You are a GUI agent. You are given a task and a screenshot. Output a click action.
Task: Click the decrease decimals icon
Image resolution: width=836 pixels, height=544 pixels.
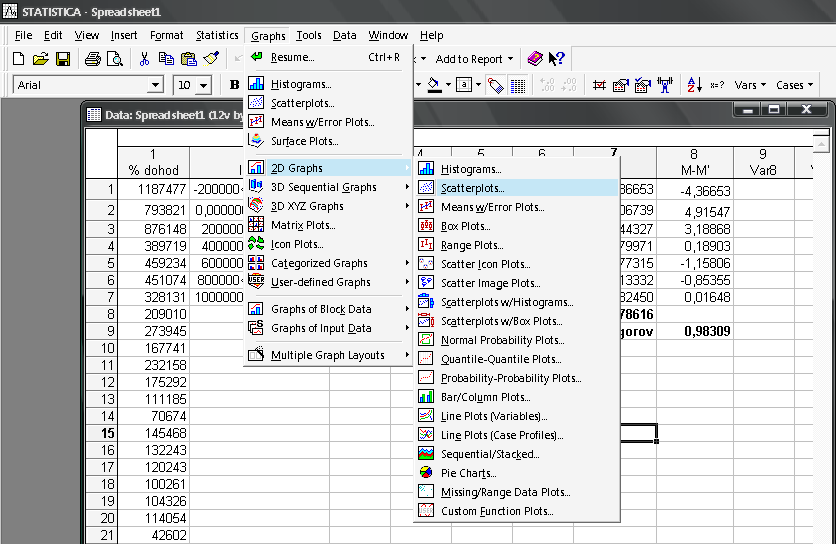569,85
